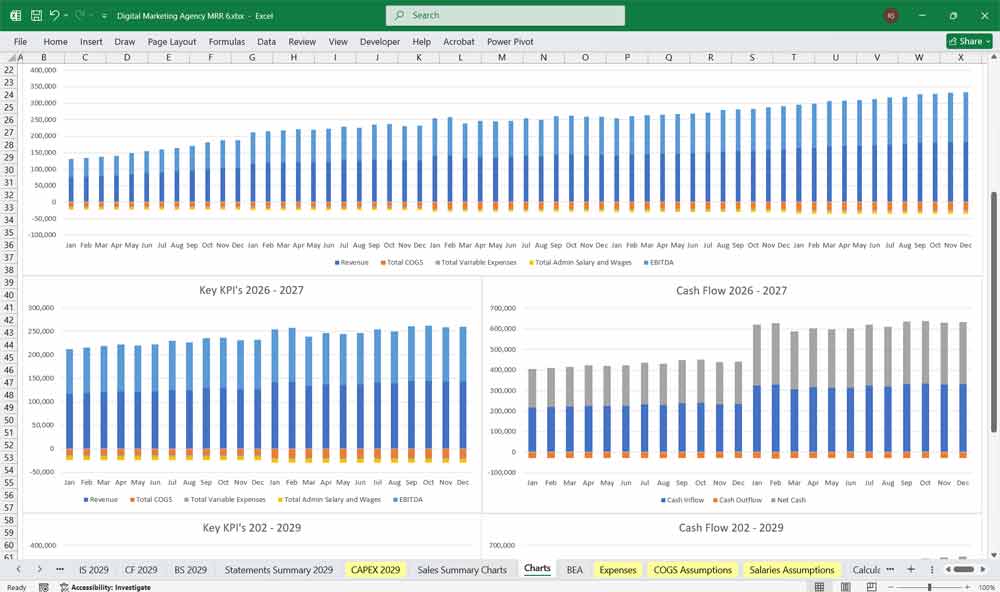
Task: Open the Formulas ribbon tab
Action: click(x=226, y=42)
